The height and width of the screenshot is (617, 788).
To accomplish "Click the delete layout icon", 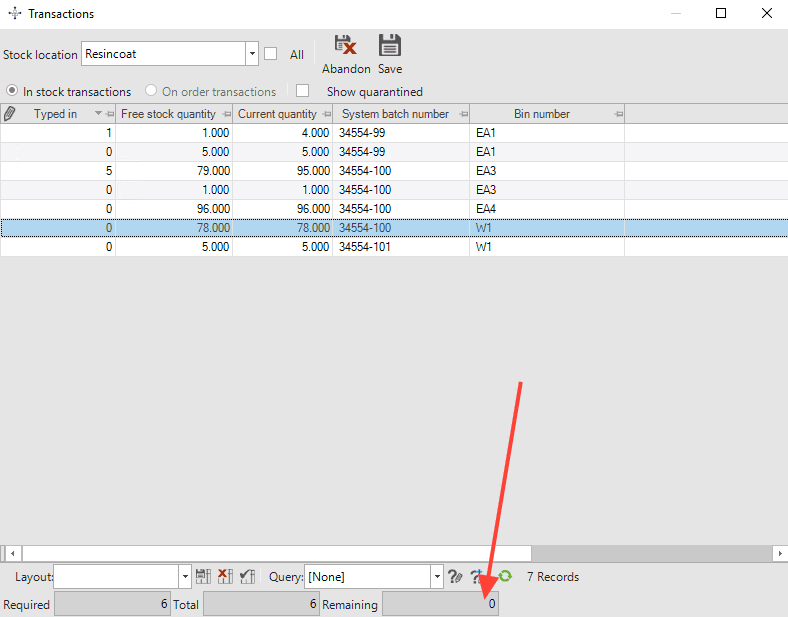I will point(225,576).
